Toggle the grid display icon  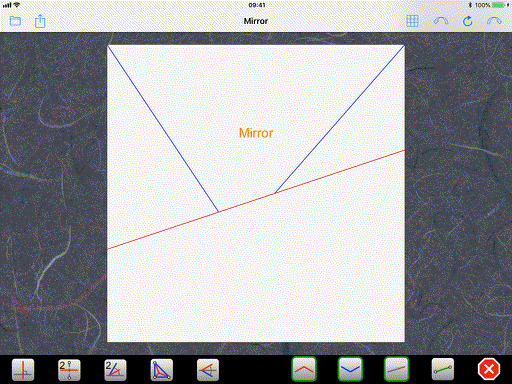click(x=412, y=21)
